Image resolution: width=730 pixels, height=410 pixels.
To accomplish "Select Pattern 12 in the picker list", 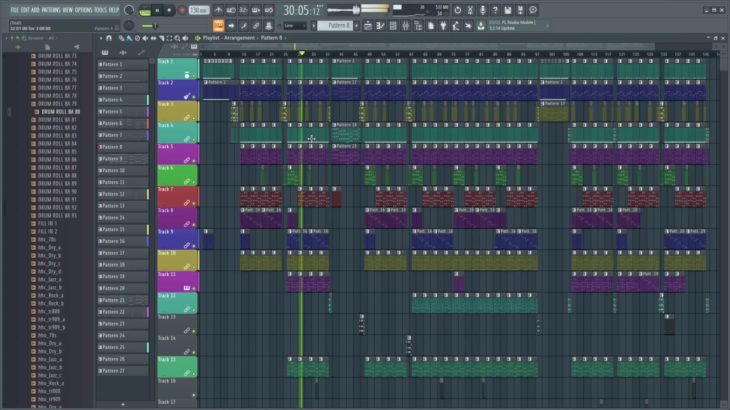I will pyautogui.click(x=123, y=194).
